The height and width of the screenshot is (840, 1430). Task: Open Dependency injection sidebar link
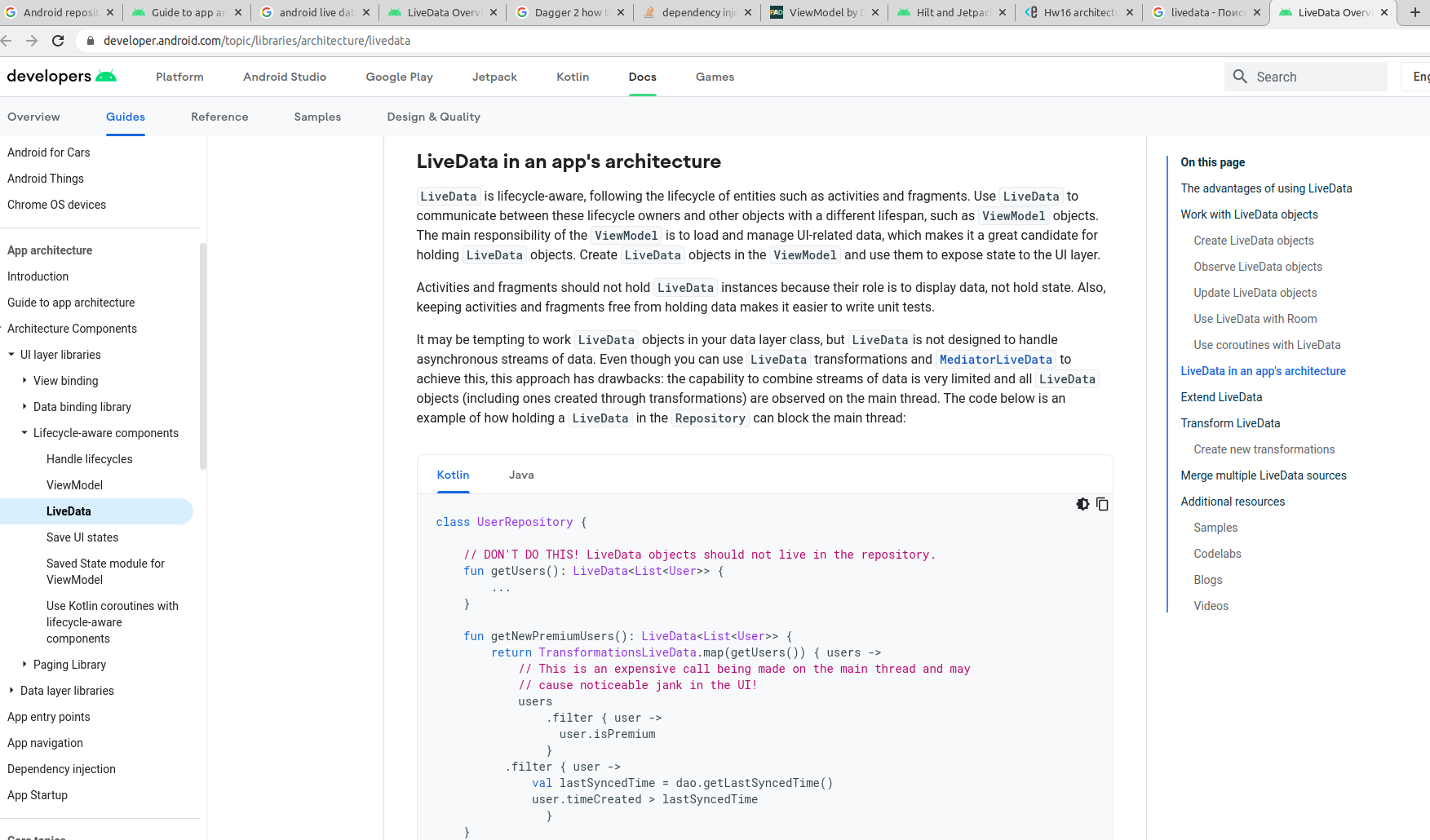click(x=61, y=769)
